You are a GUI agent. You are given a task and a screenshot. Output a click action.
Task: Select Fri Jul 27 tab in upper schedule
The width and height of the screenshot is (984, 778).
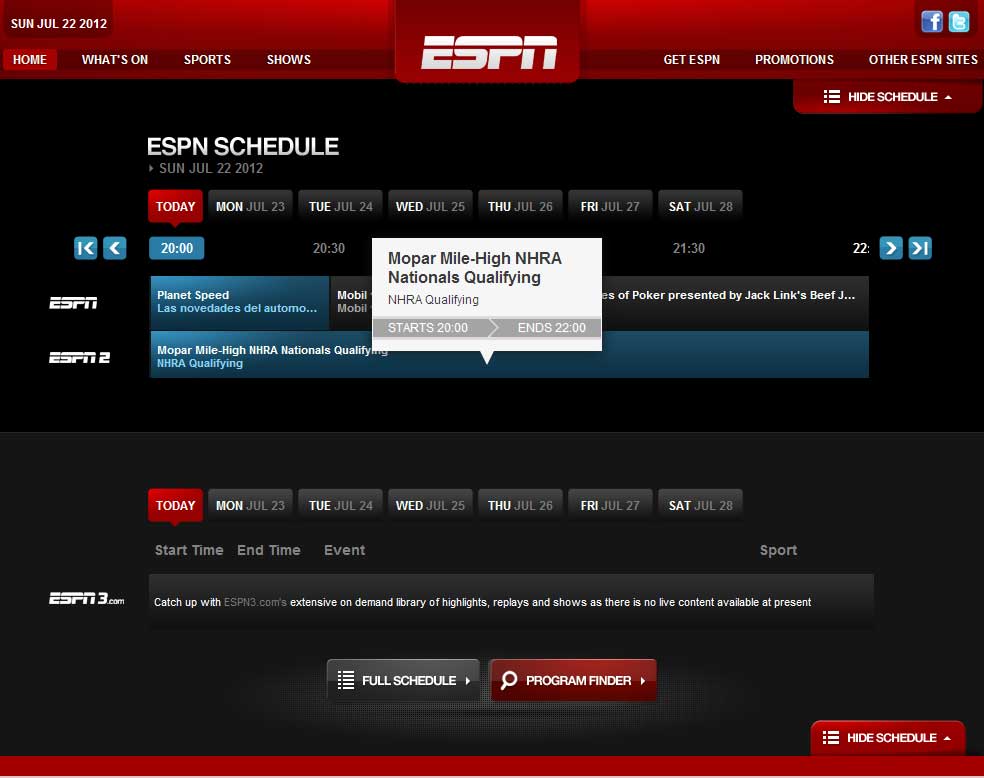tap(610, 206)
